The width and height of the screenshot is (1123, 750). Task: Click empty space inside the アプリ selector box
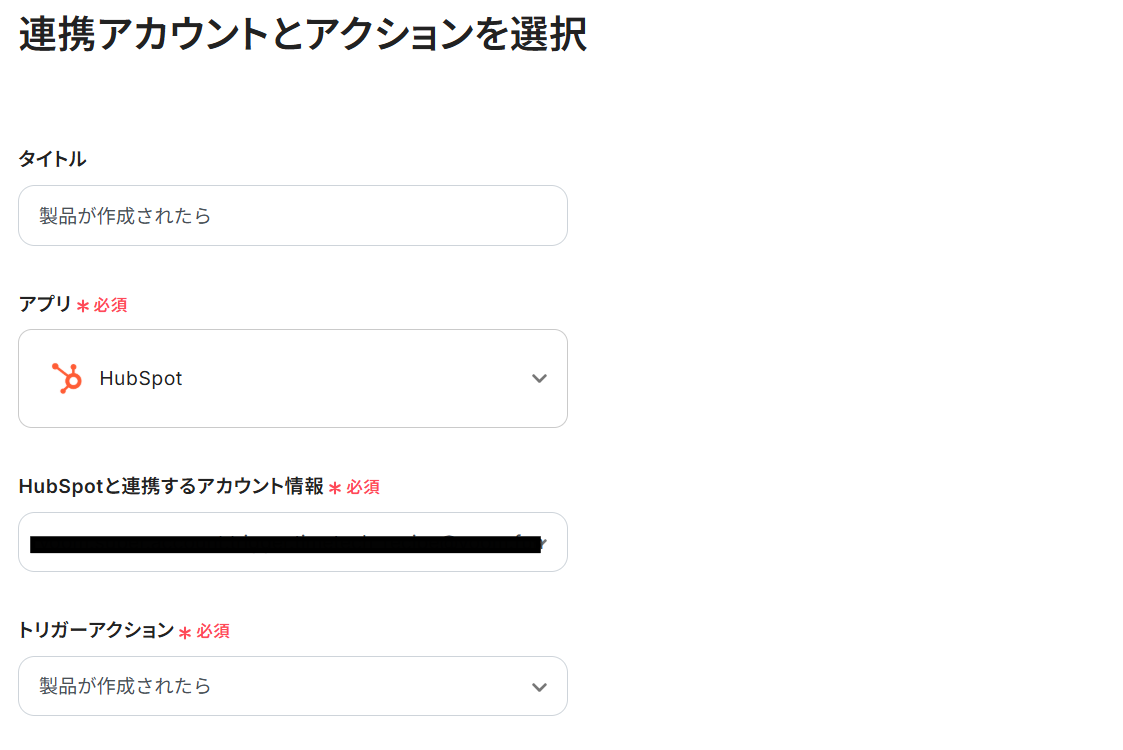350,379
